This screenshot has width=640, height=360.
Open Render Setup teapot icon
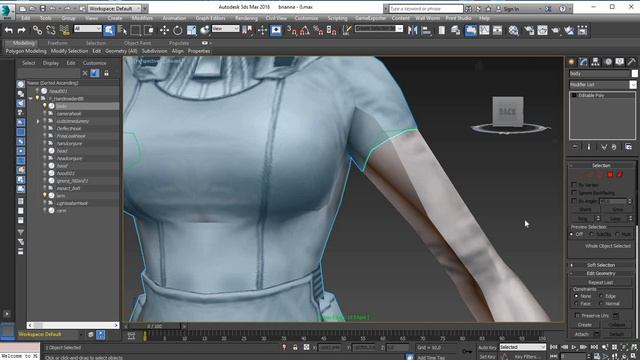pos(529,30)
